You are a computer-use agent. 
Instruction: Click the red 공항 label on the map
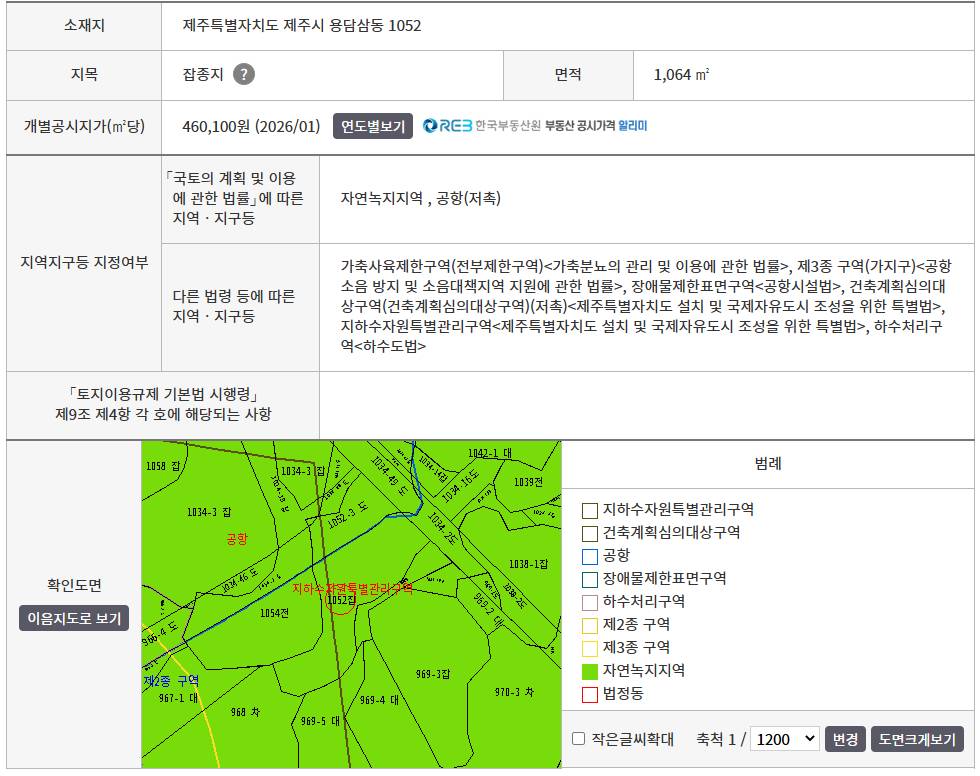pyautogui.click(x=237, y=539)
